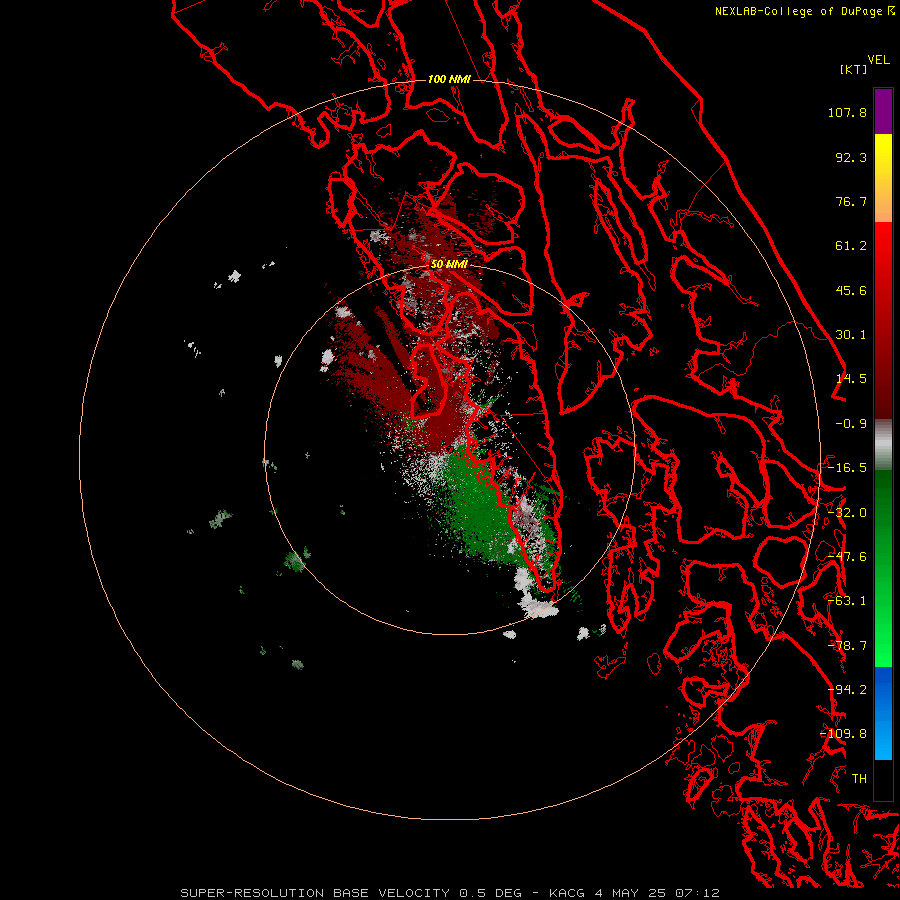This screenshot has width=900, height=900.
Task: Click the gray near-zero segment of color bar
Action: click(883, 445)
